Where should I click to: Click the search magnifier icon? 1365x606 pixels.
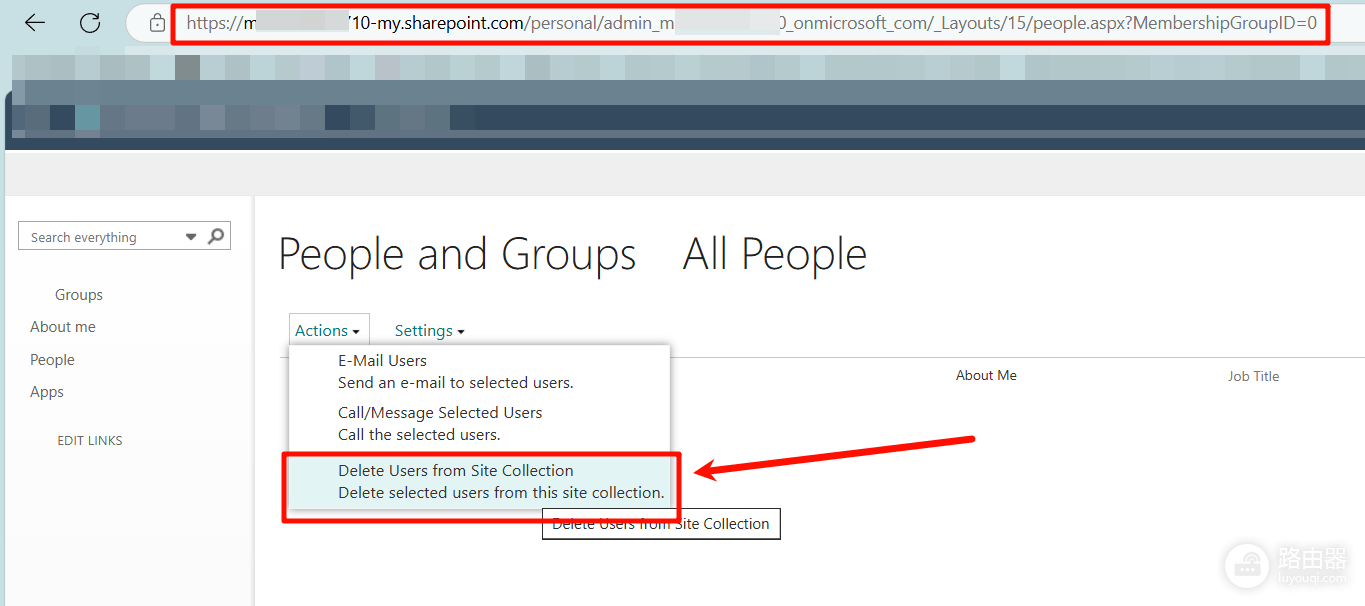pos(216,237)
